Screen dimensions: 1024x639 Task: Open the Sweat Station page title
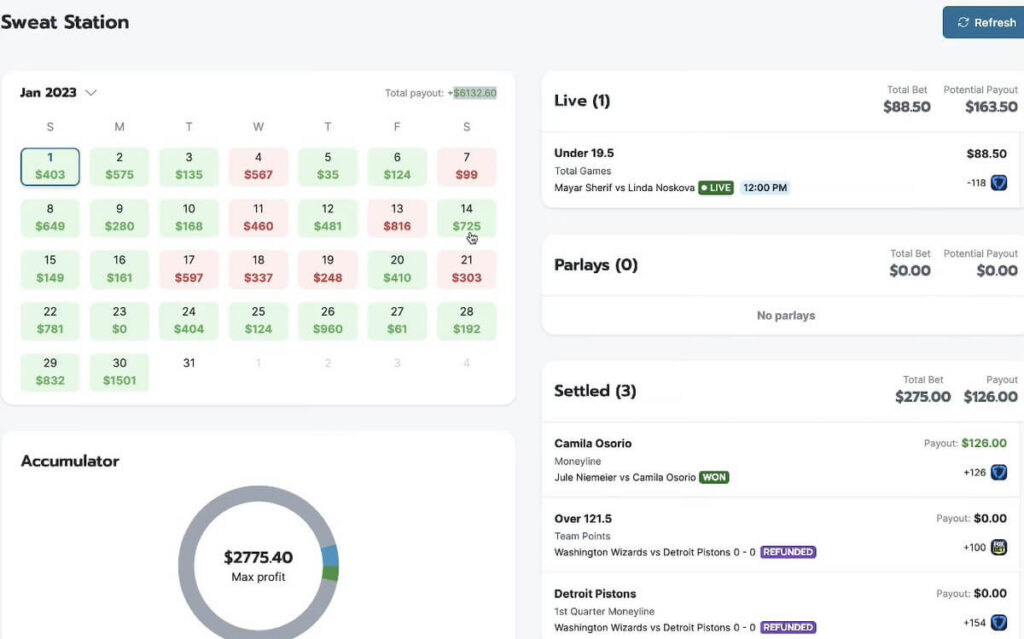point(65,21)
